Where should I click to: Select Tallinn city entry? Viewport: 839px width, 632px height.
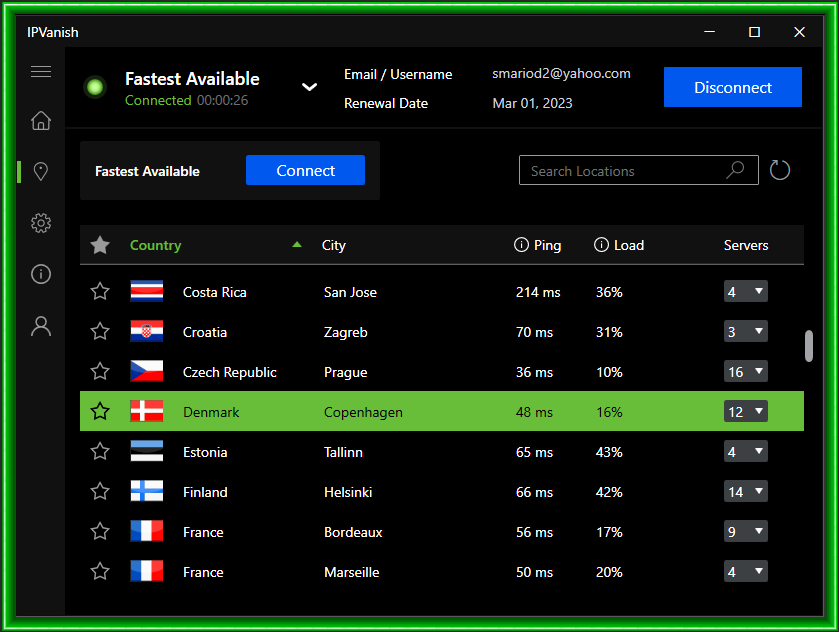(343, 452)
